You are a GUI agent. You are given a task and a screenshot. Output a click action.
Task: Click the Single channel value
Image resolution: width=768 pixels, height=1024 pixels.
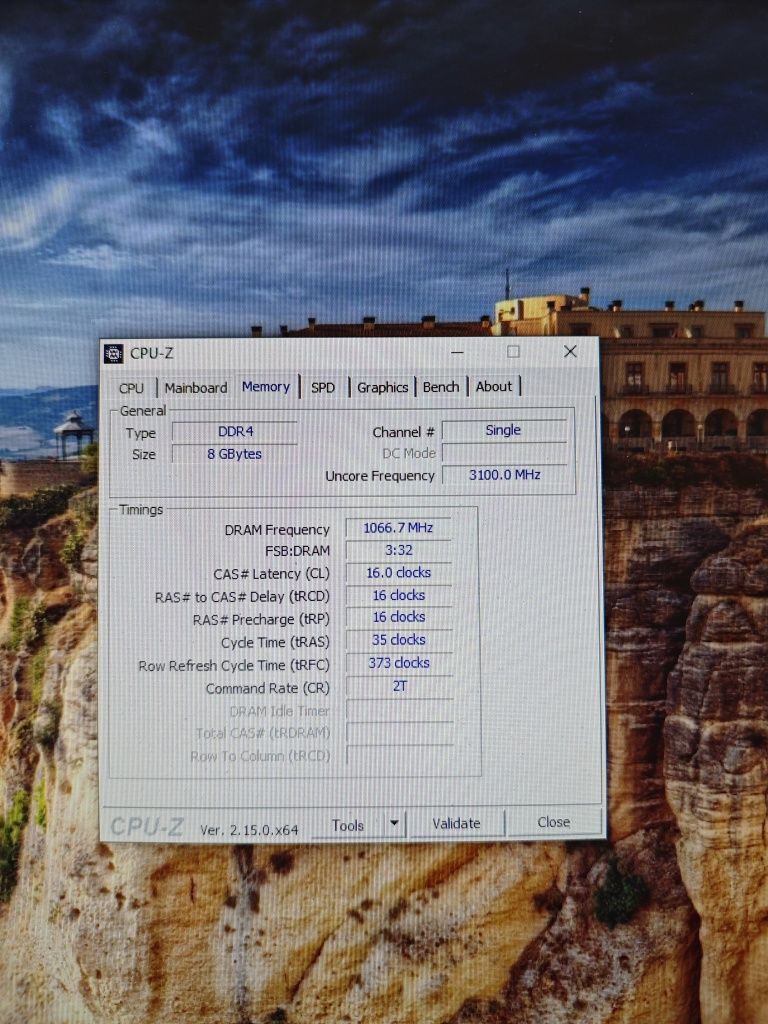504,430
